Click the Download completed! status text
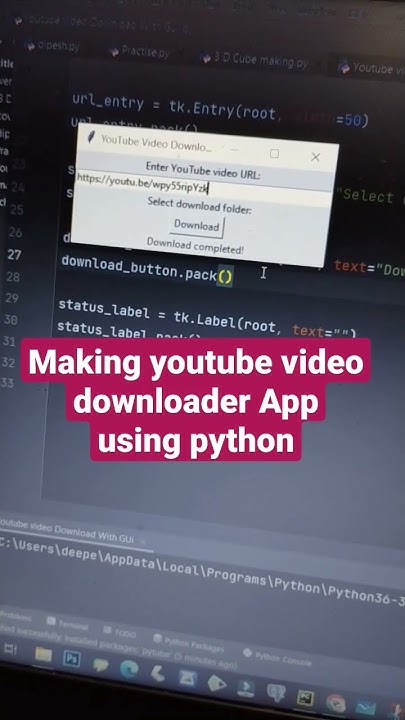The height and width of the screenshot is (720, 405). click(x=195, y=246)
